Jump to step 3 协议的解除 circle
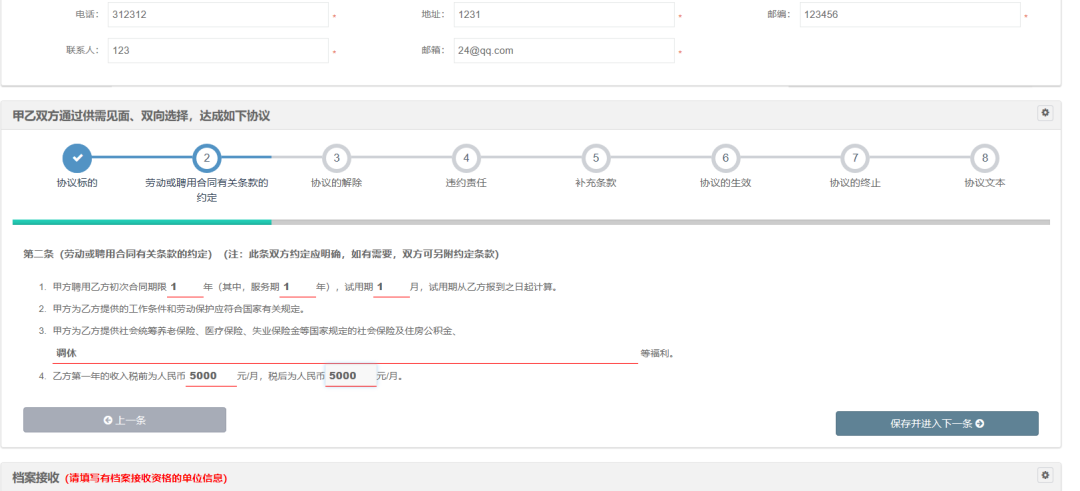1080x491 pixels. point(336,158)
